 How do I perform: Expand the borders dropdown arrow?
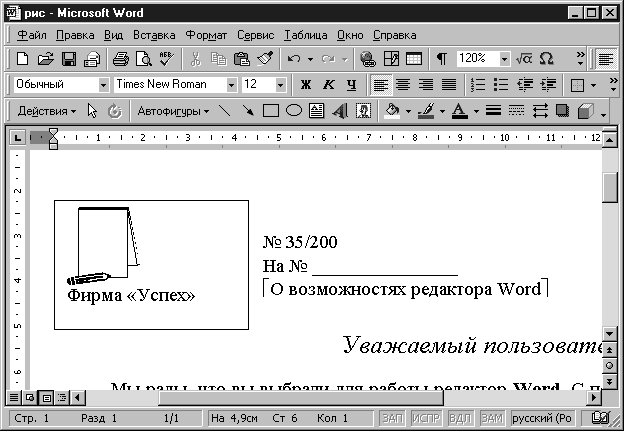[x=593, y=85]
